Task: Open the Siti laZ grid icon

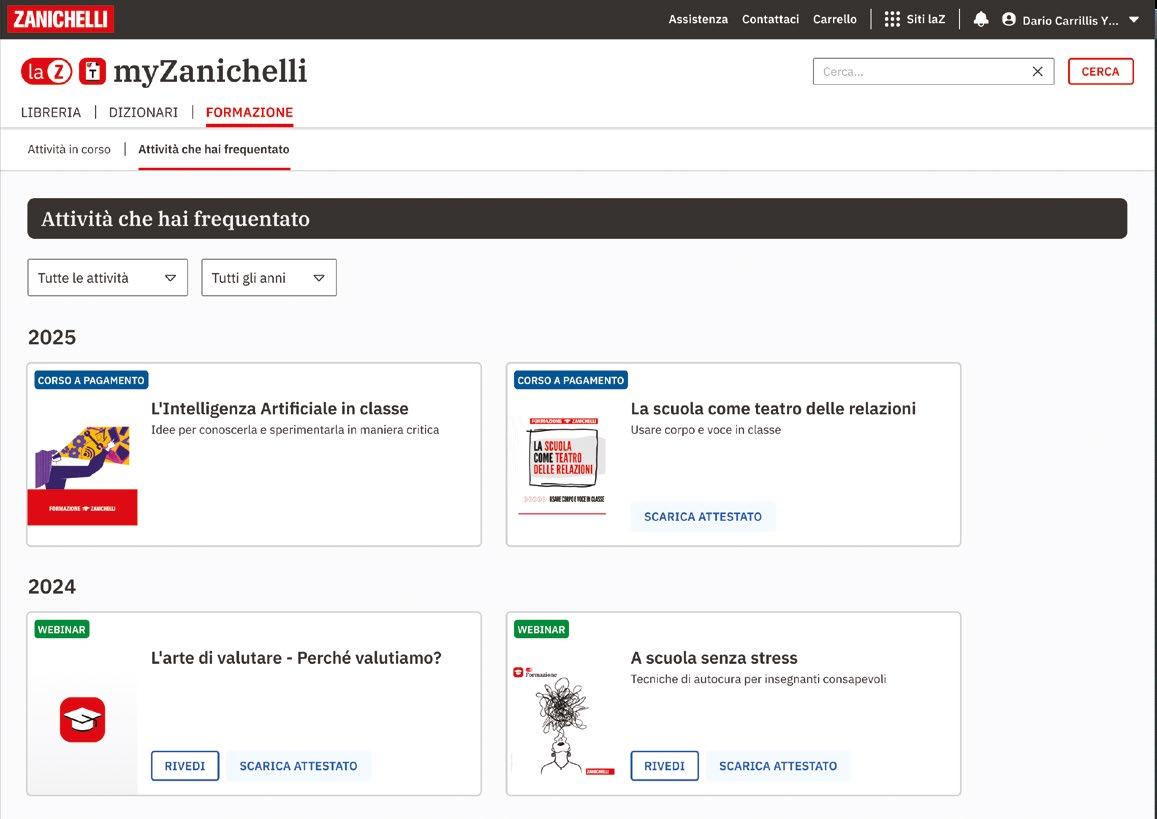Action: pos(892,19)
